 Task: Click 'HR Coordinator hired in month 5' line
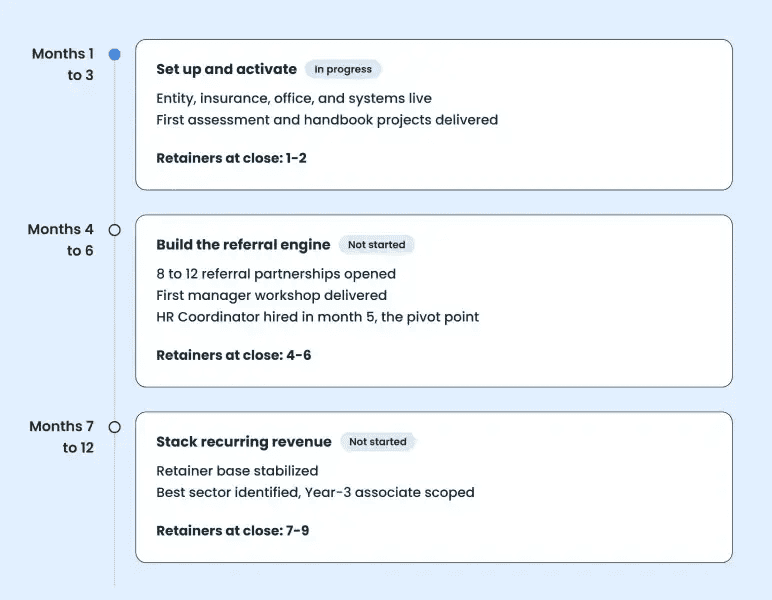point(318,317)
